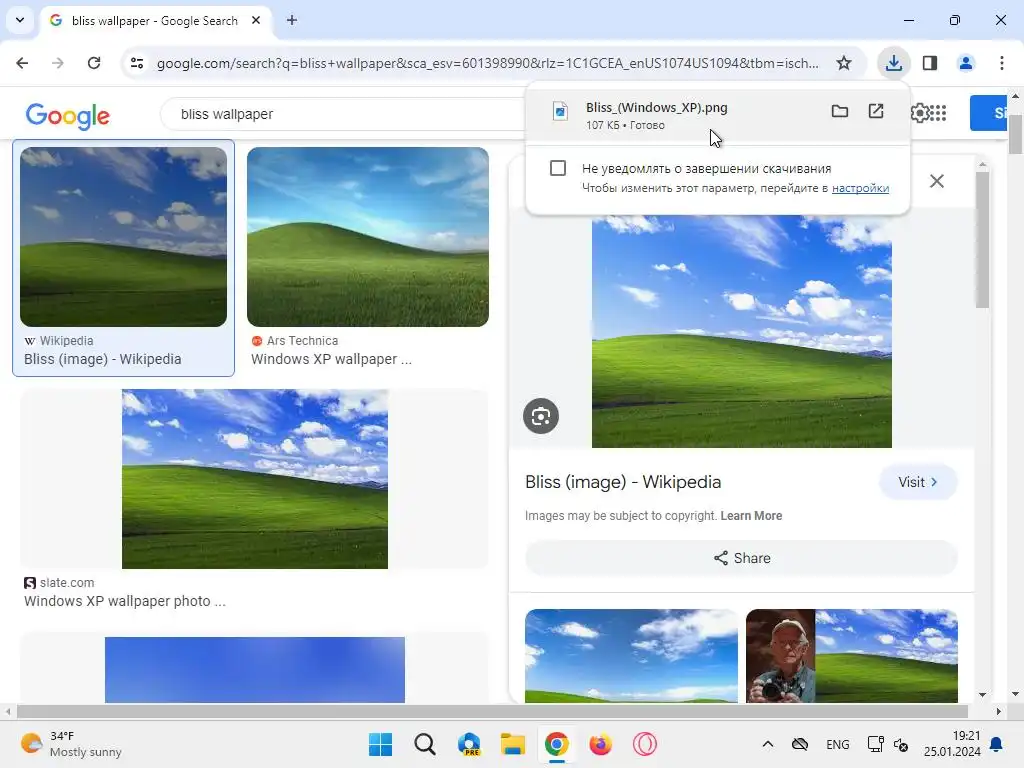Image resolution: width=1024 pixels, height=768 pixels.
Task: Close the bliss wallpaper tab
Action: (256, 20)
